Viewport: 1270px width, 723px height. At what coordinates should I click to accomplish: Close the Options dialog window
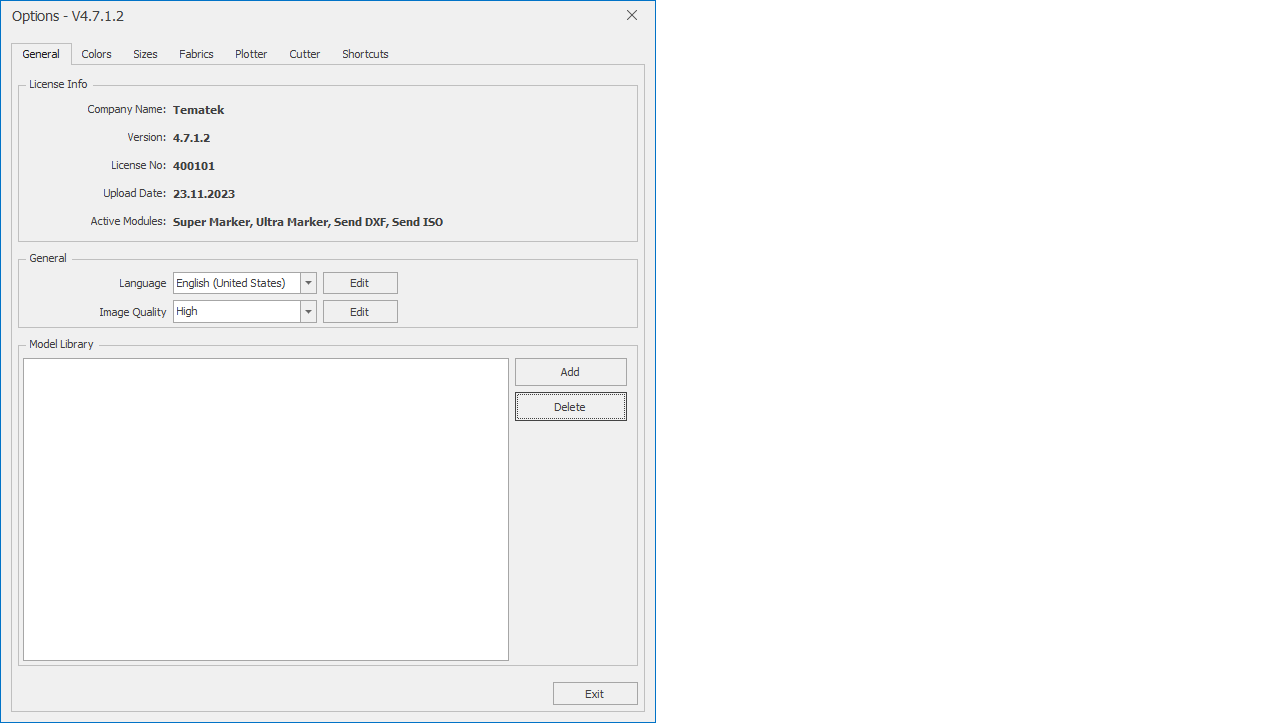(632, 15)
